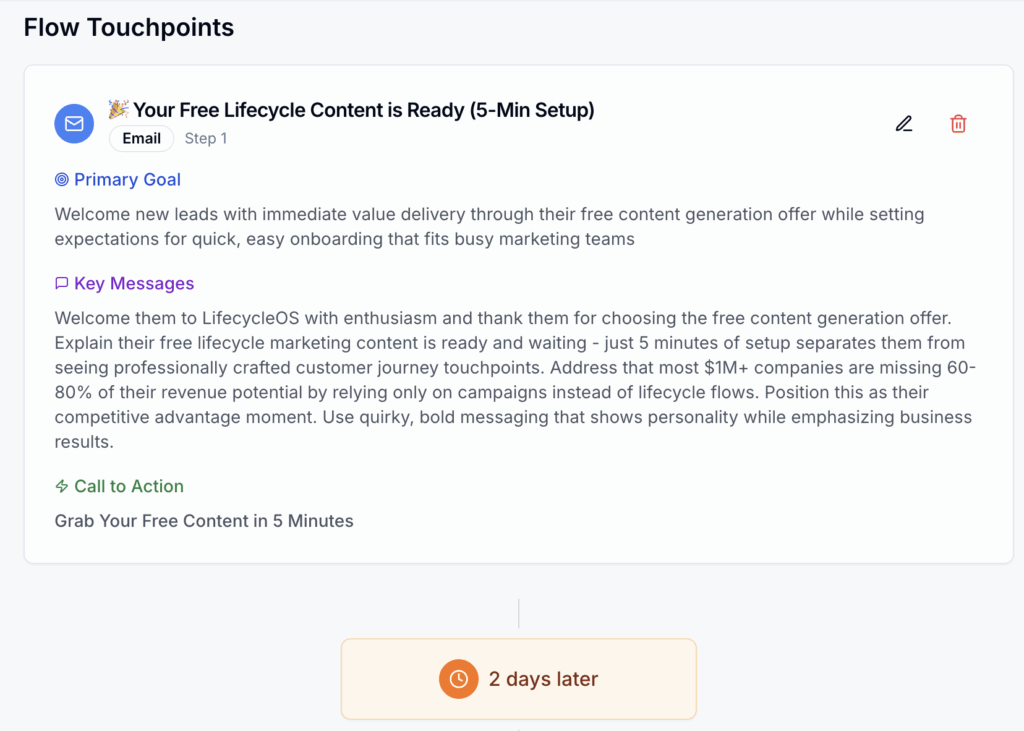
Task: Click the Flow Touchpoints heading
Action: point(129,27)
